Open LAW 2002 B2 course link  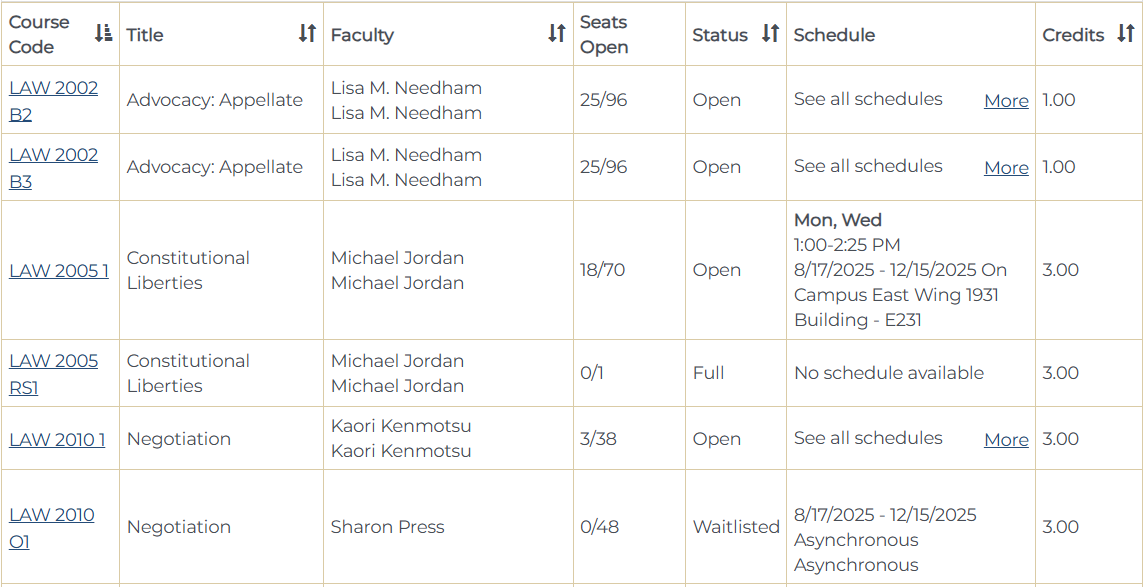(53, 100)
